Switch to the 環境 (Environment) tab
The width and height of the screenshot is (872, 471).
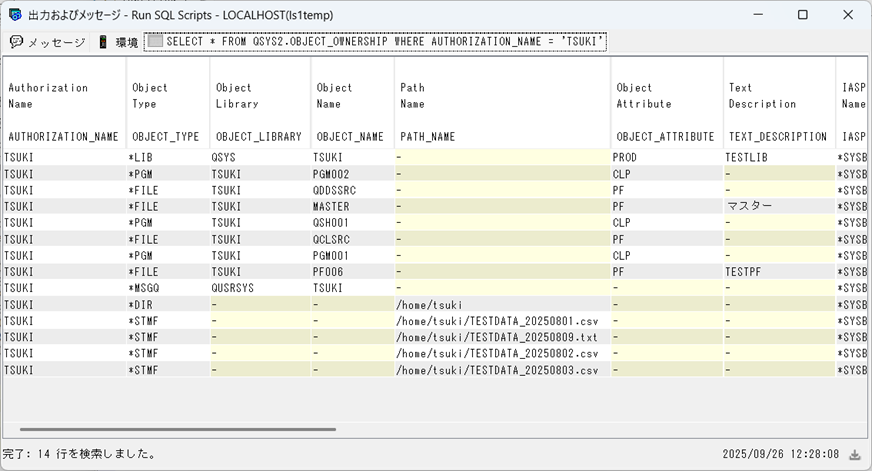pyautogui.click(x=126, y=42)
